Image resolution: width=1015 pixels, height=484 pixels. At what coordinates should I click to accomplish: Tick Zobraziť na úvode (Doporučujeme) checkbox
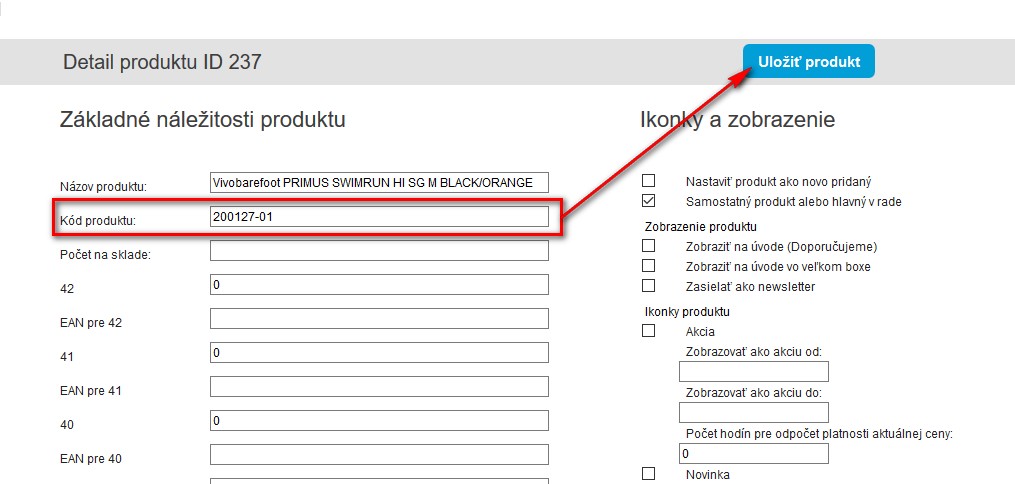tap(648, 245)
